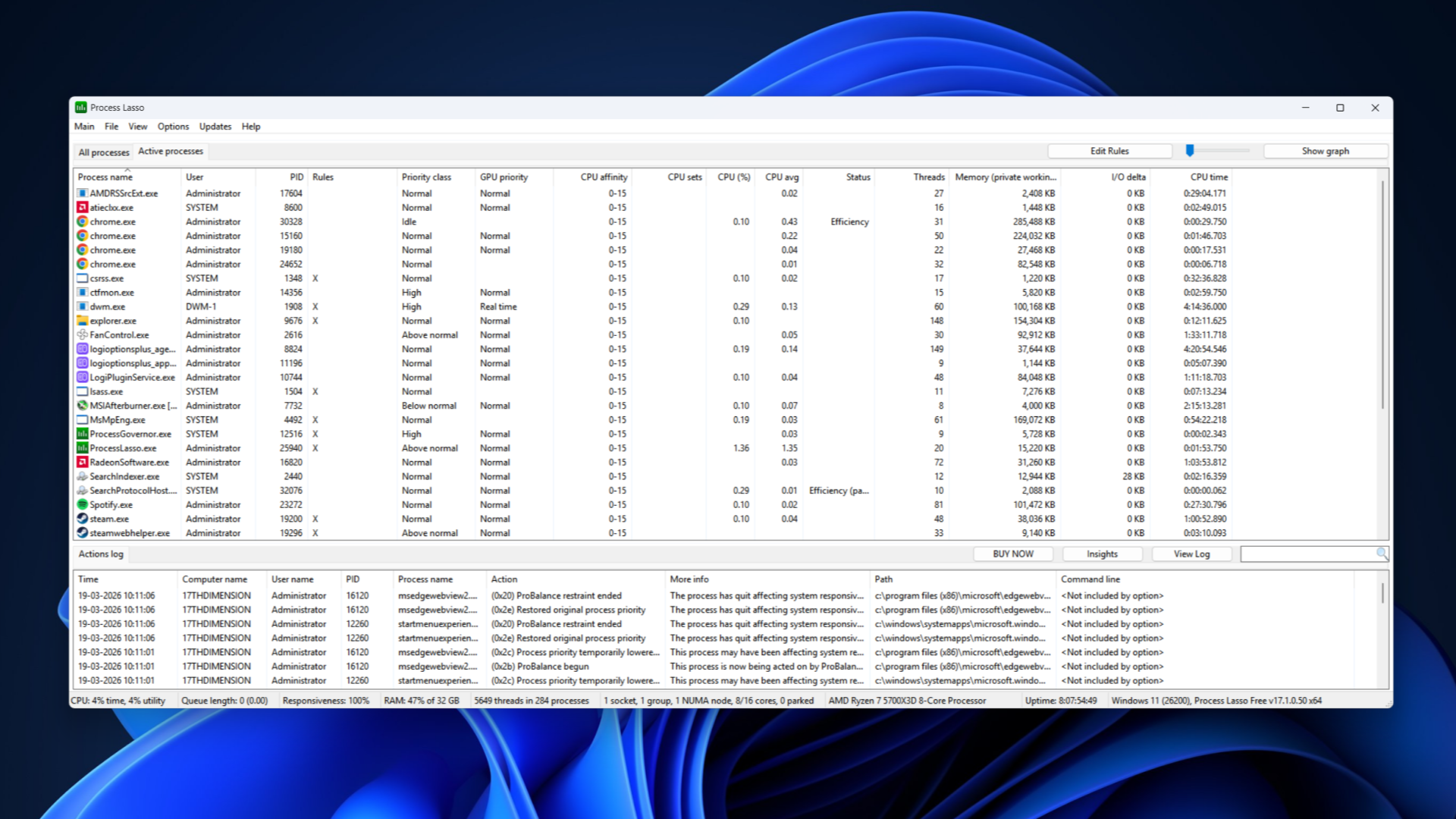
Task: Open the Help menu
Action: pyautogui.click(x=251, y=127)
